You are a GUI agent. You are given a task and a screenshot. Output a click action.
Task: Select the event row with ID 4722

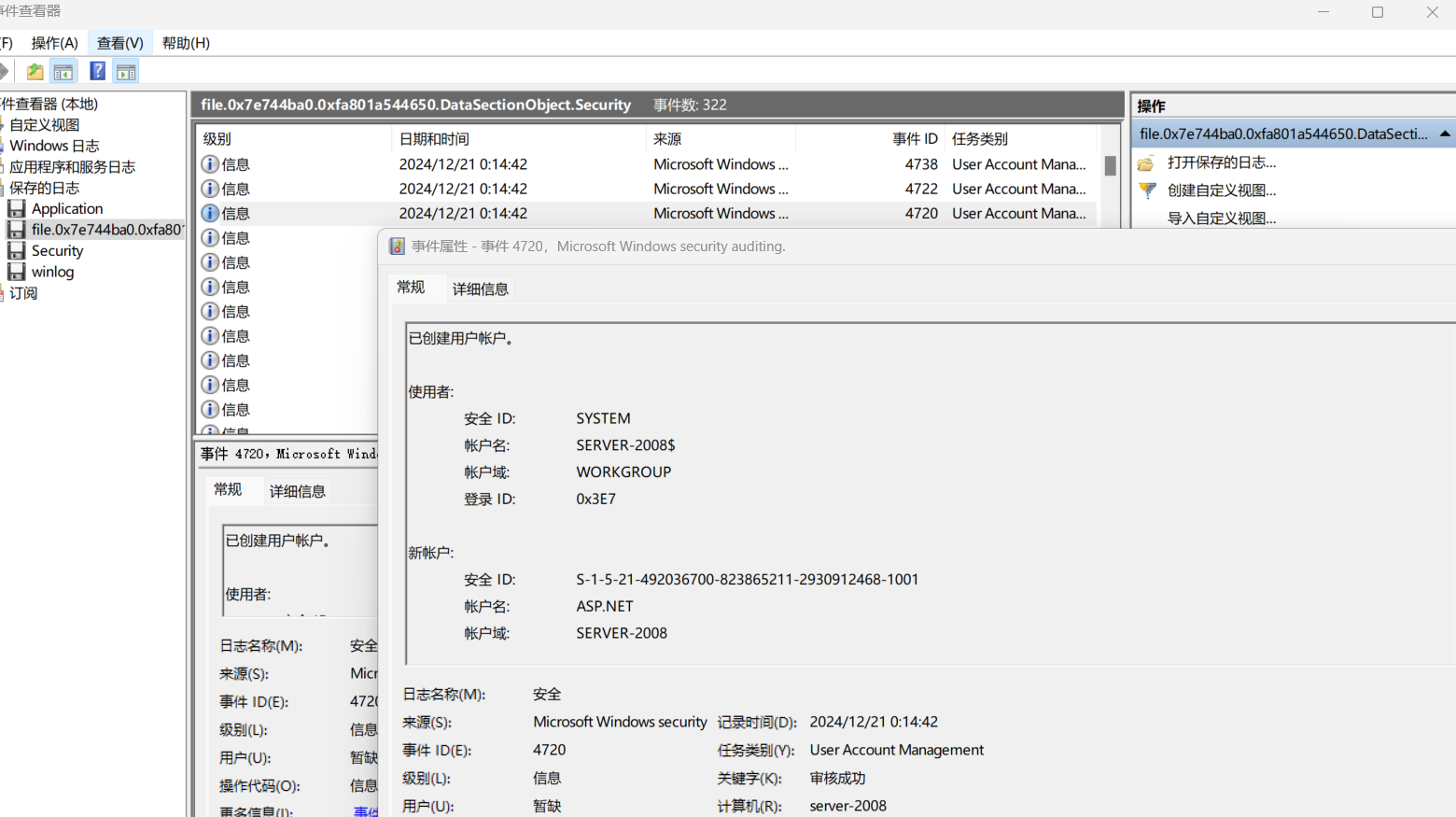point(646,189)
